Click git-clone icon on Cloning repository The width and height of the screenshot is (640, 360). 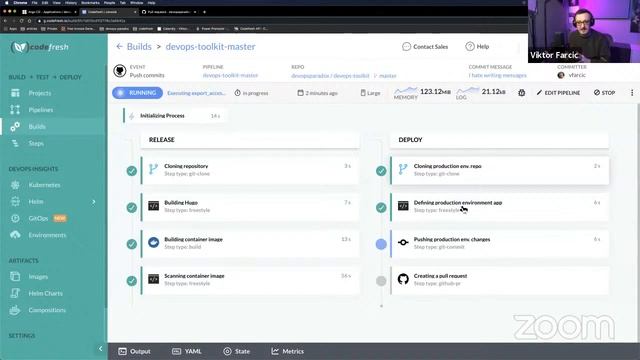point(153,169)
